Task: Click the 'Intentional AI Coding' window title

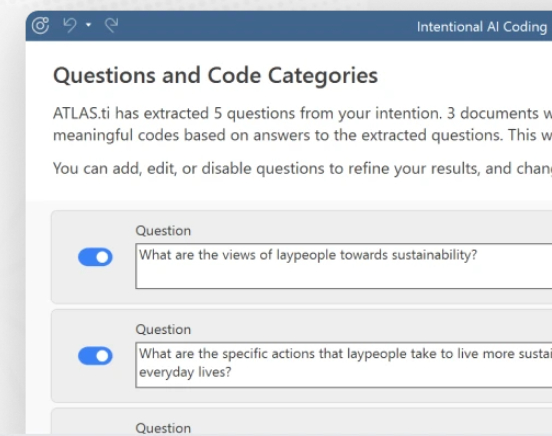Action: click(482, 27)
